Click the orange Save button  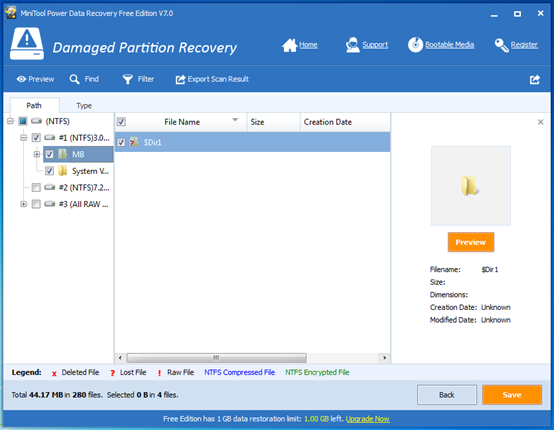pos(512,395)
